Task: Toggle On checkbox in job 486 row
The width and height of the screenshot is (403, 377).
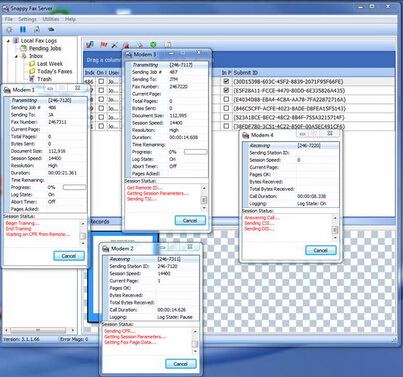Action: (101, 81)
